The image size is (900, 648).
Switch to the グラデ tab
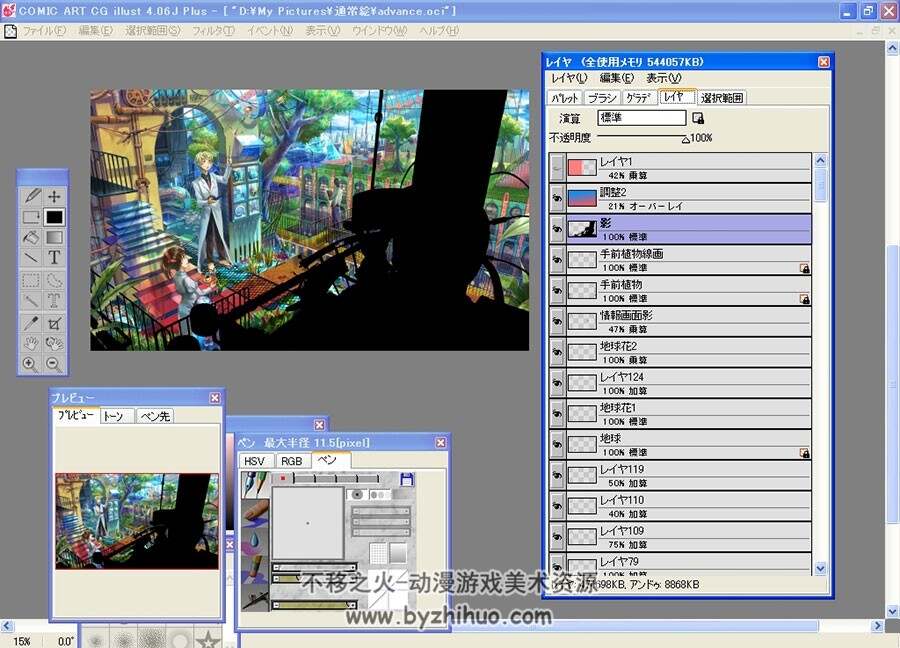tap(638, 98)
